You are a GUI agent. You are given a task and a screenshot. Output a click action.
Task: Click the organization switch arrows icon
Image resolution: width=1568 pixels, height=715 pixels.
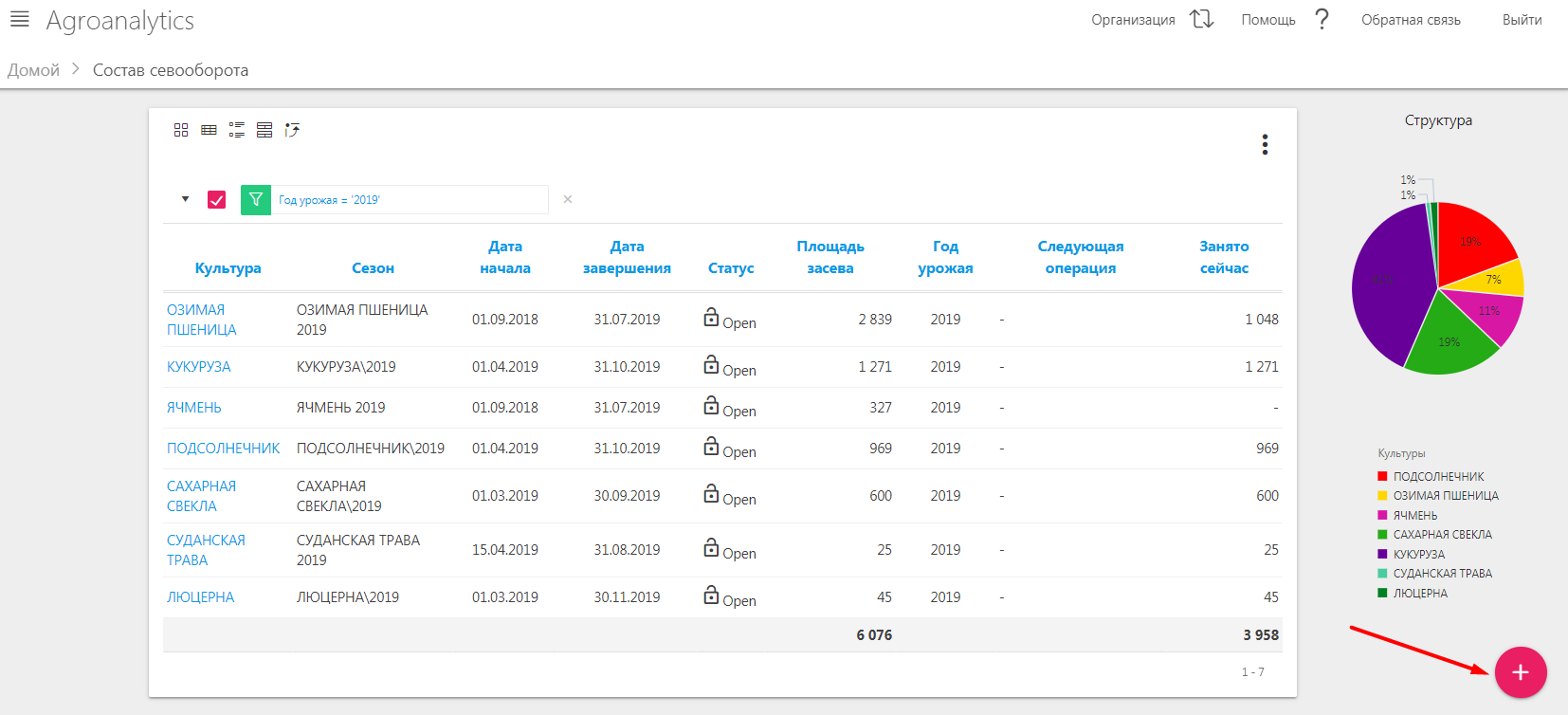click(x=1202, y=19)
